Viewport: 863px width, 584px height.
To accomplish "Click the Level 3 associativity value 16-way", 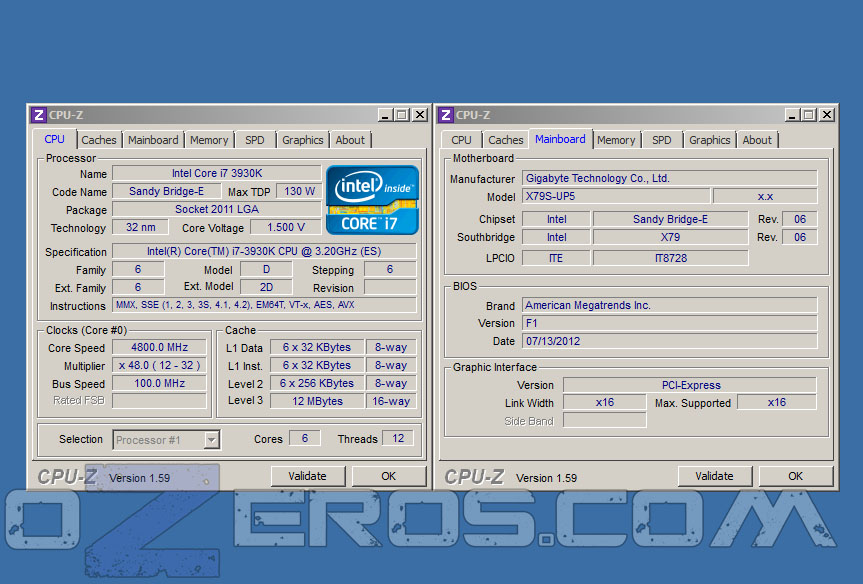I will (x=391, y=401).
